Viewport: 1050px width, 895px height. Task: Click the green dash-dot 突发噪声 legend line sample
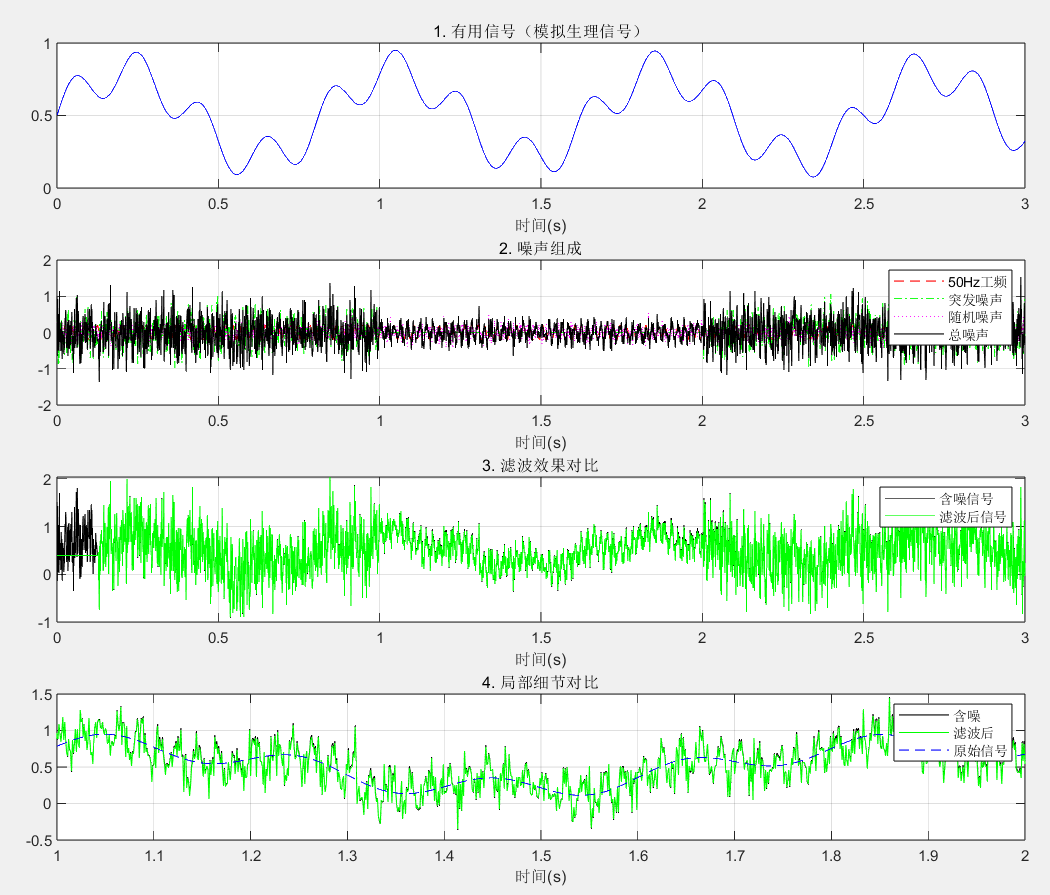918,299
